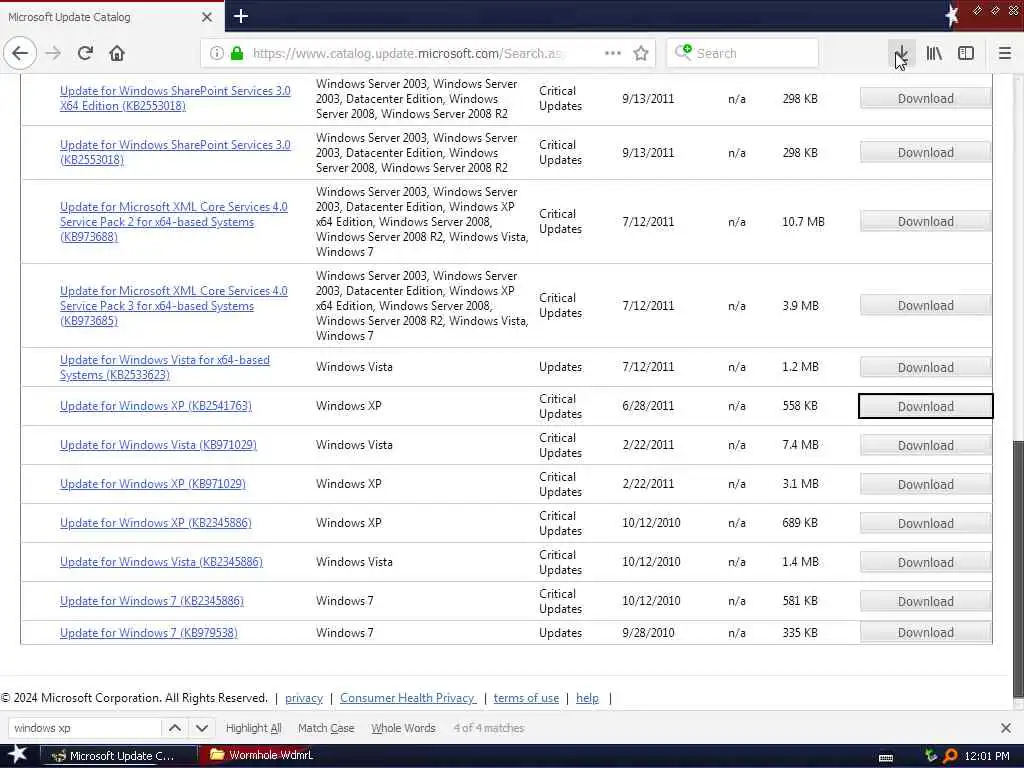Viewport: 1024px width, 768px height.
Task: Download the 581 KB Windows 7 update
Action: click(x=925, y=601)
